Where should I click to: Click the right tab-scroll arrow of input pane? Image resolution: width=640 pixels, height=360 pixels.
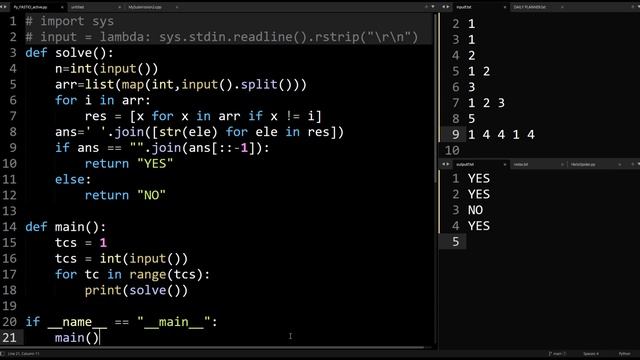click(x=448, y=7)
